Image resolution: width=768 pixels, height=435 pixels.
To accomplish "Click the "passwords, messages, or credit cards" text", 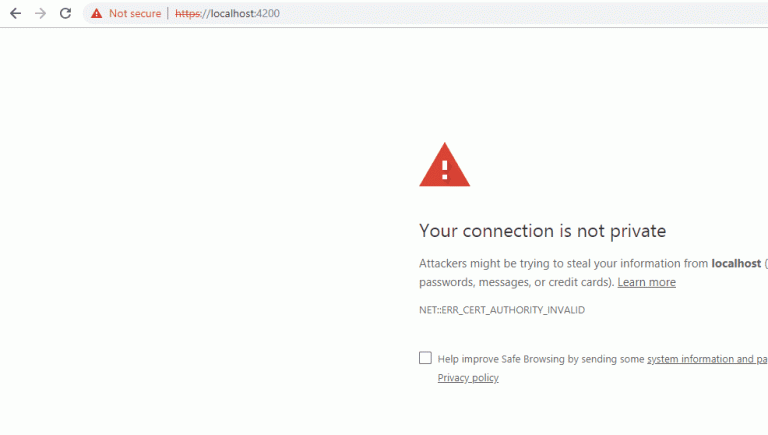I will [x=514, y=282].
